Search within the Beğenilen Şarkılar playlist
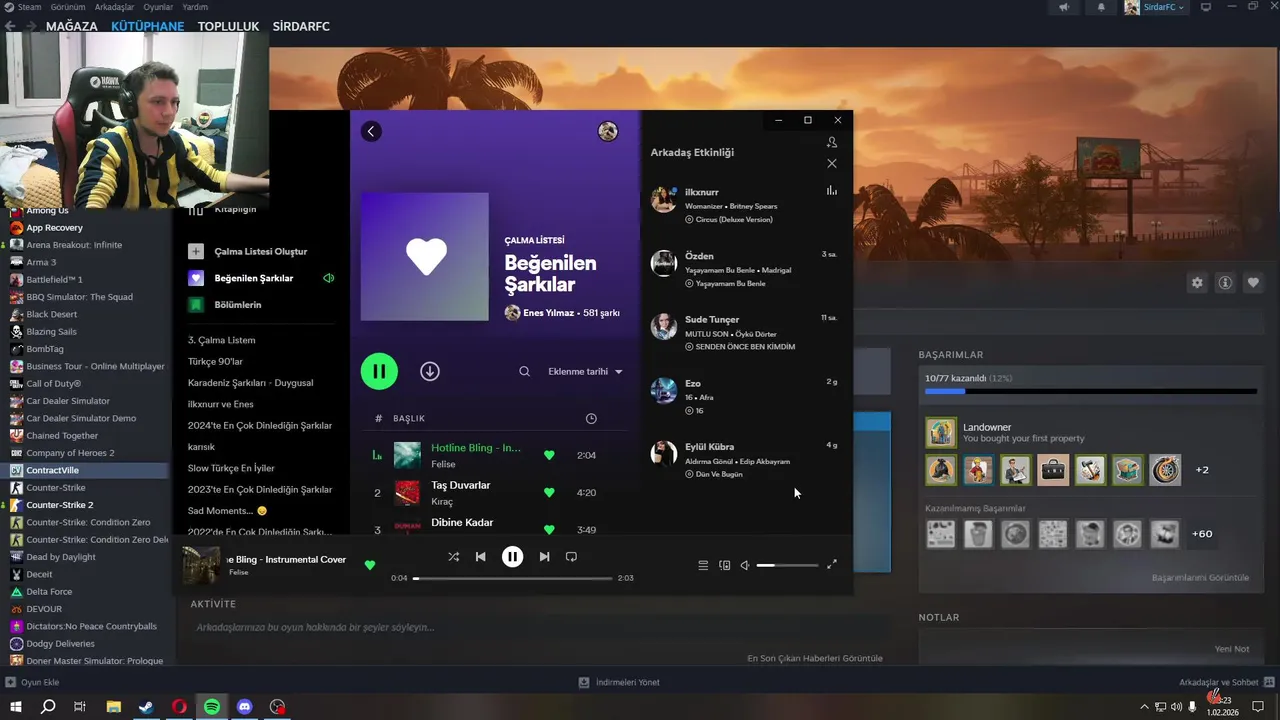 pos(524,371)
